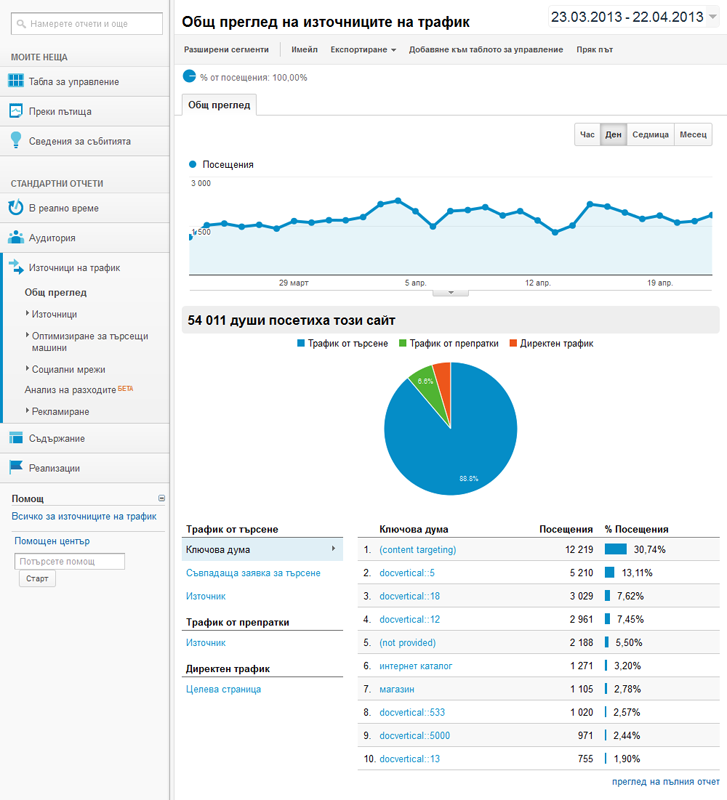Open the Реализации flag icon

(x=16, y=467)
